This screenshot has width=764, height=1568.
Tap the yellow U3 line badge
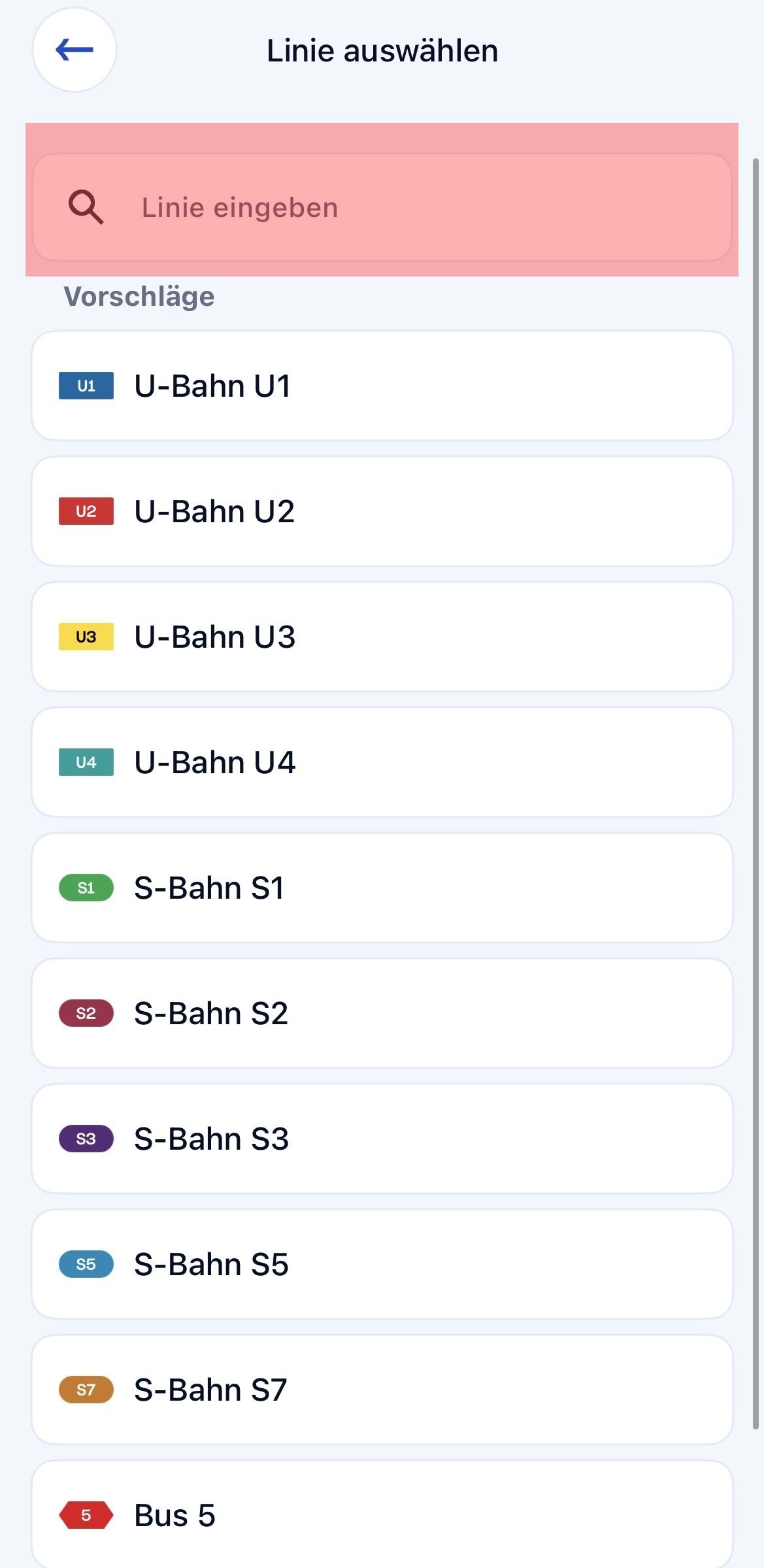[86, 637]
